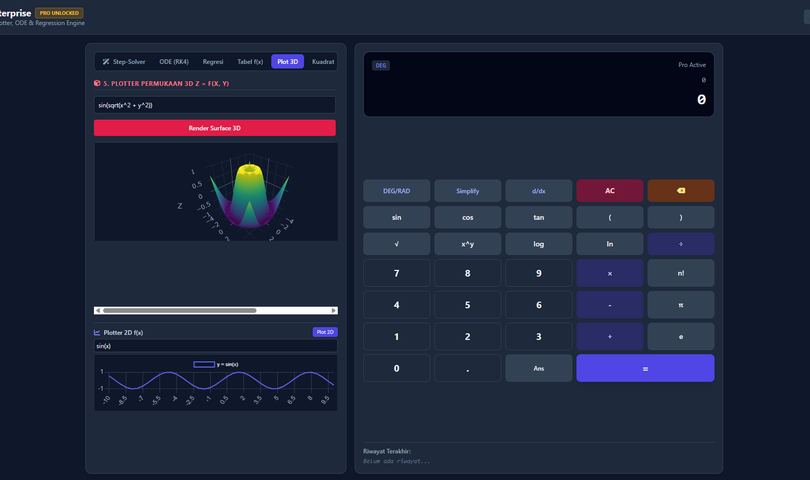Open the ODE (RK4) tab
Viewport: 810px width, 480px height.
(174, 61)
